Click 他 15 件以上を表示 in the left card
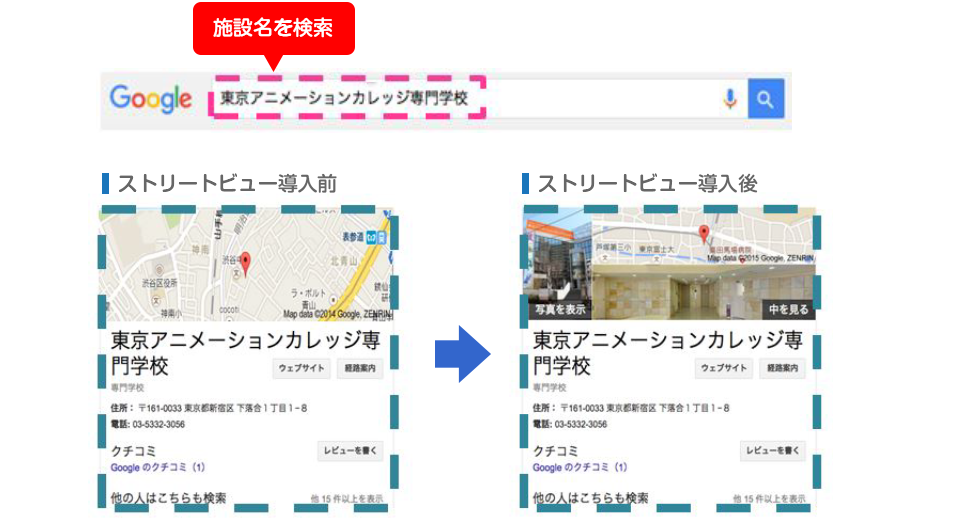Viewport: 960px width, 520px height. point(347,499)
